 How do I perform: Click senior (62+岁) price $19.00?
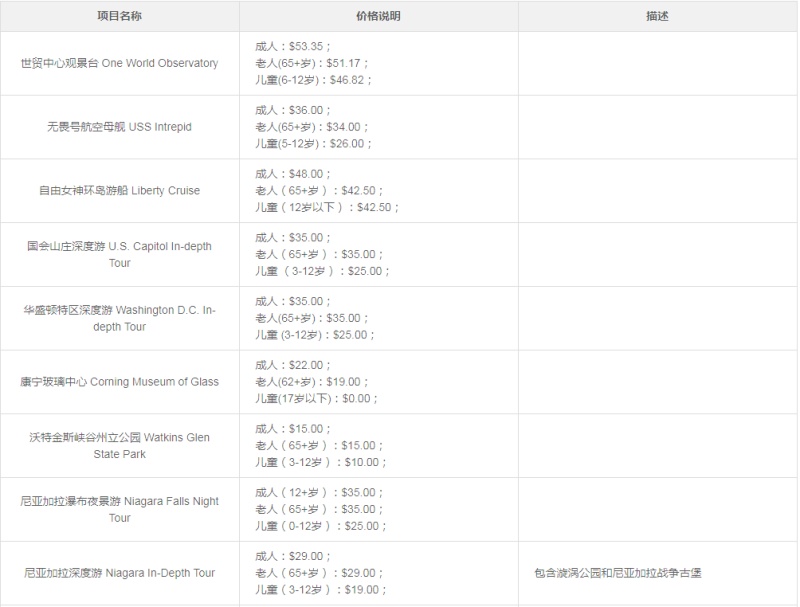343,382
